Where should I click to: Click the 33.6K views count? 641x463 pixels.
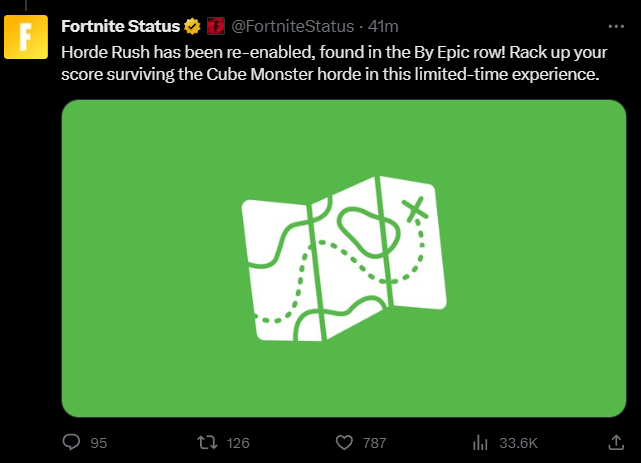click(x=518, y=443)
